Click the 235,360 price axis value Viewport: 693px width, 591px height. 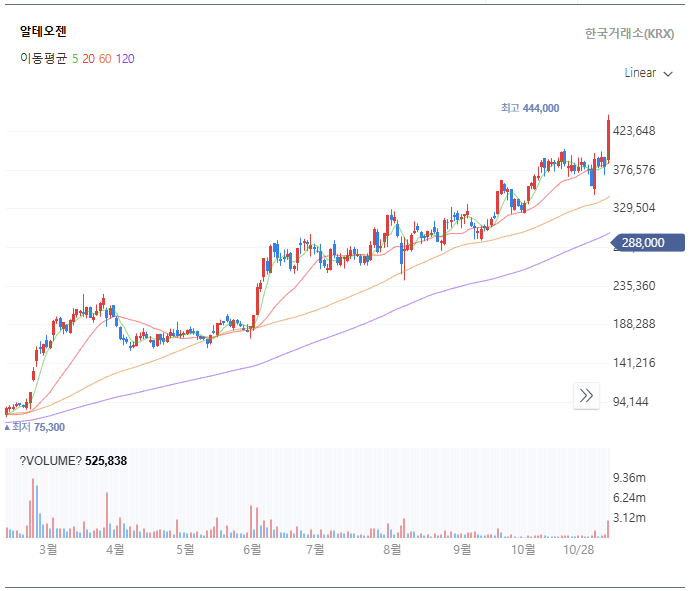pos(634,286)
